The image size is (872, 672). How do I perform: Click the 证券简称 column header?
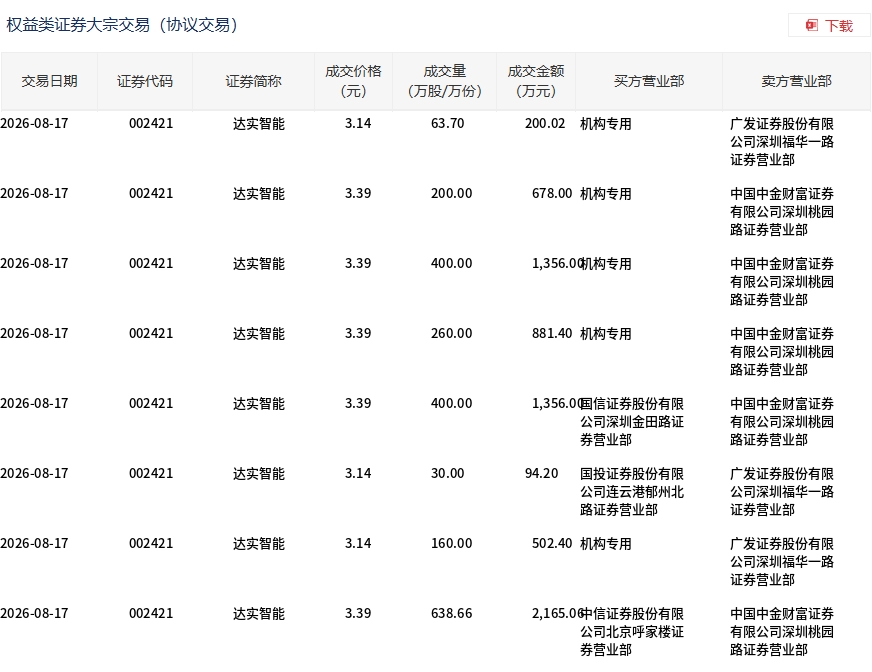tap(254, 82)
